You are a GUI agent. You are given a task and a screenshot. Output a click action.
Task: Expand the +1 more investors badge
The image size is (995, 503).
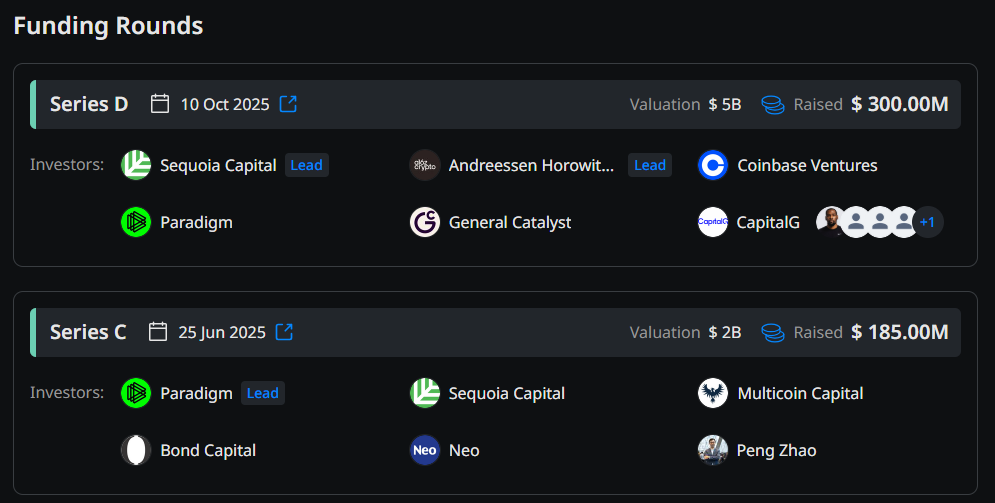coord(928,222)
